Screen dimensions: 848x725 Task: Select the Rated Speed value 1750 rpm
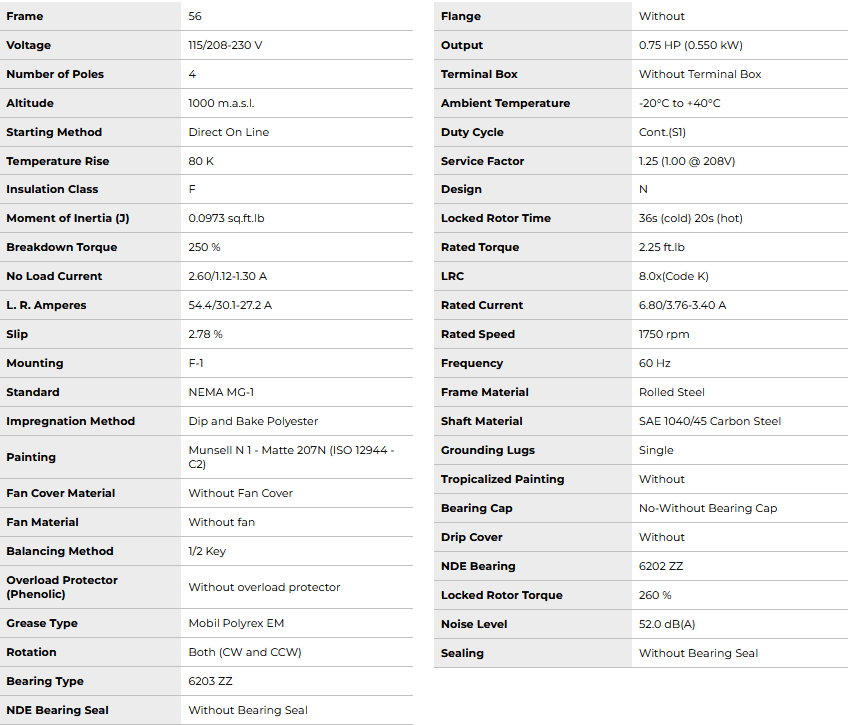coord(664,334)
